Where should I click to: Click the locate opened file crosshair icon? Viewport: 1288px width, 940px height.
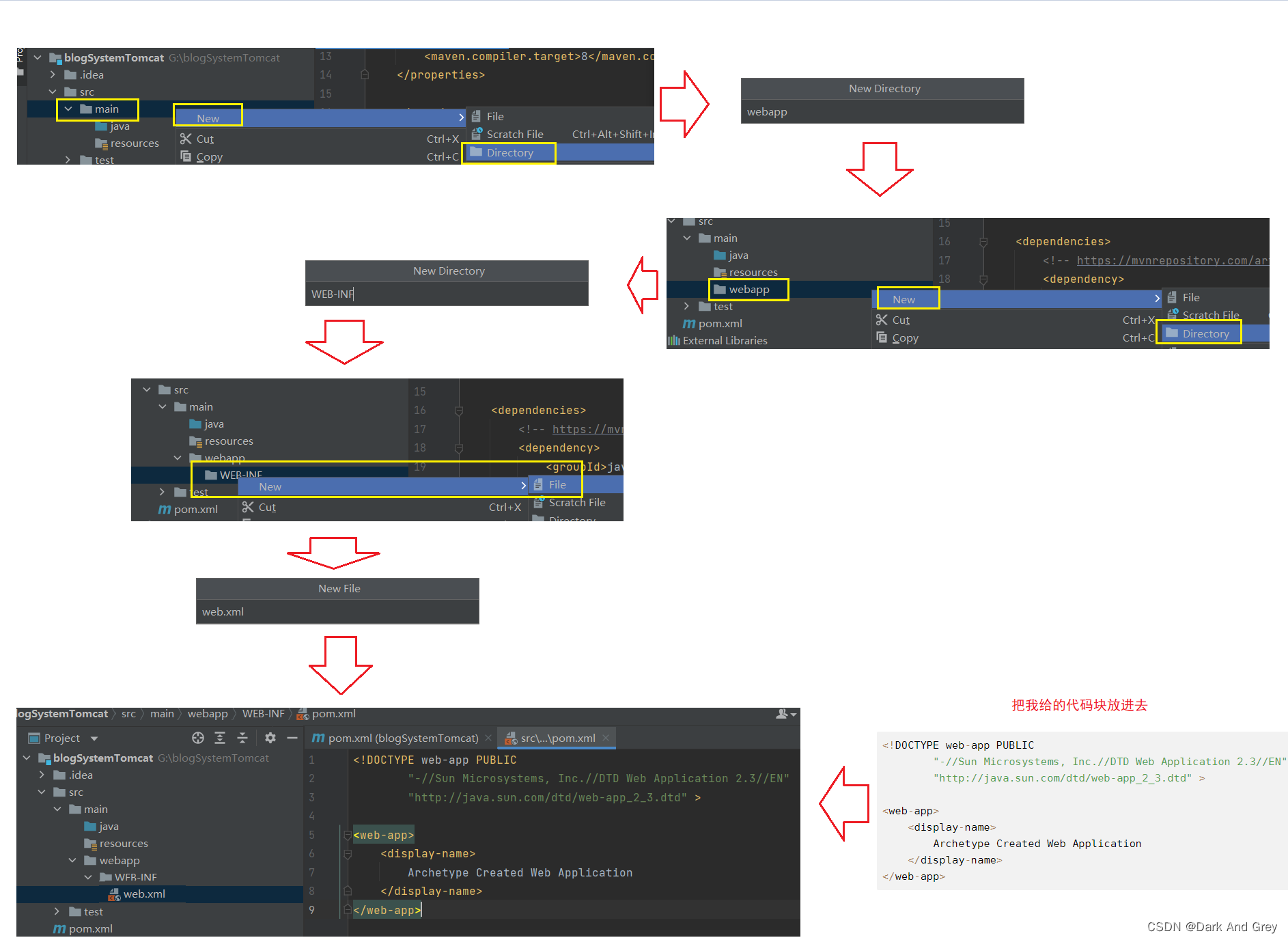(198, 738)
